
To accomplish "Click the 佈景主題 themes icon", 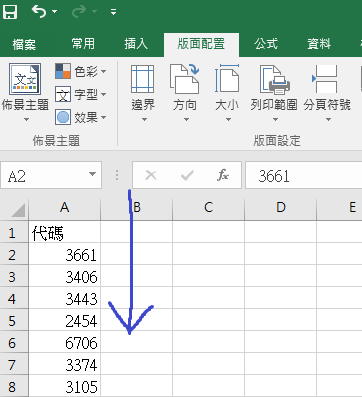I will click(x=25, y=79).
